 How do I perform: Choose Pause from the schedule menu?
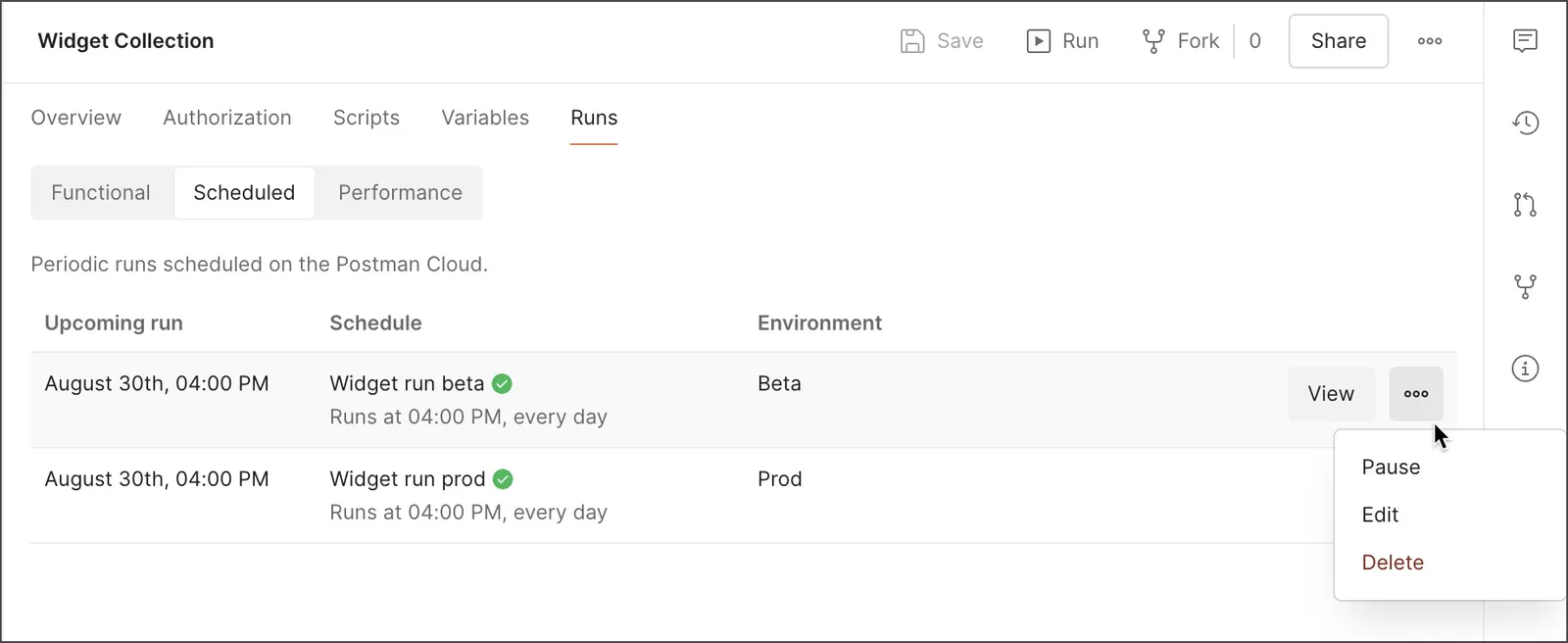point(1391,468)
